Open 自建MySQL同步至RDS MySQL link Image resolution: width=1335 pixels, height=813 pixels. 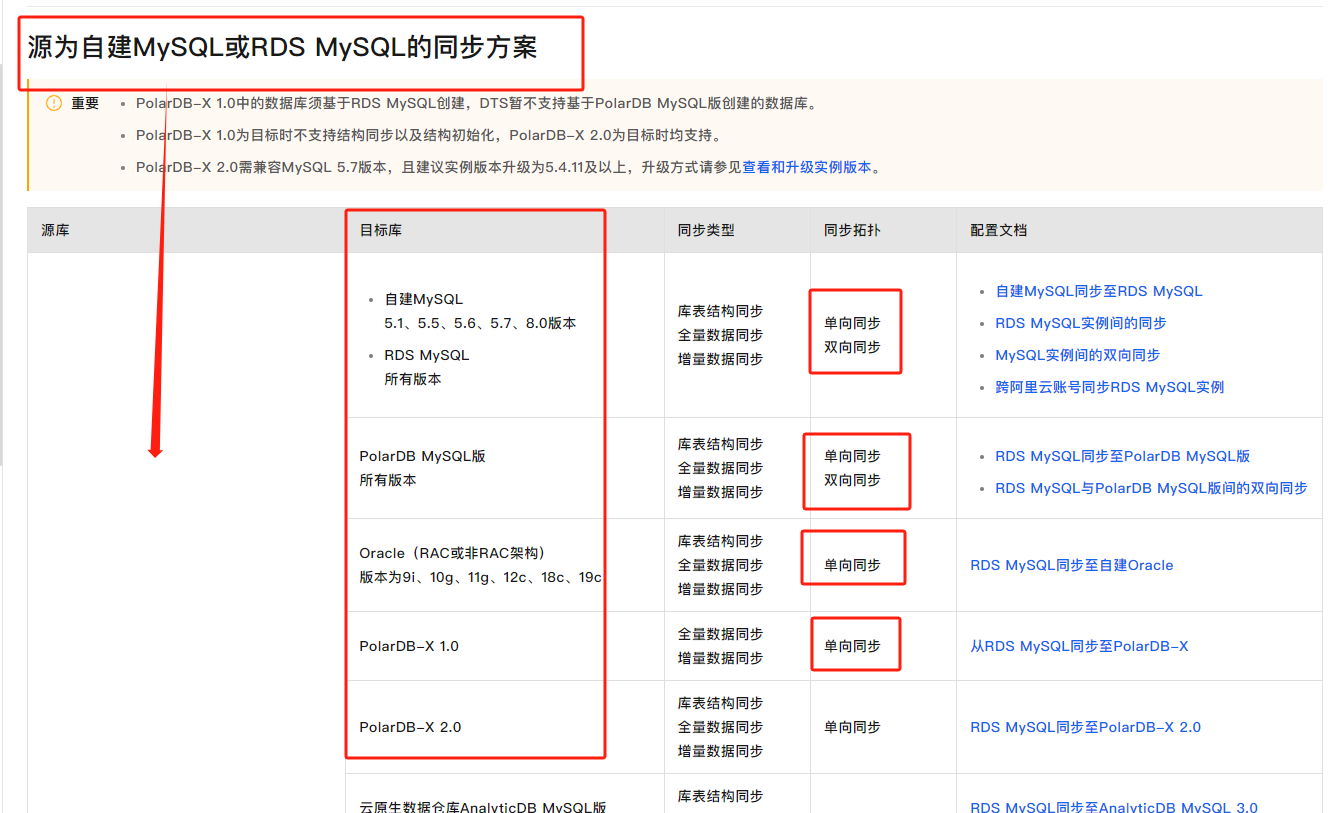point(1099,291)
